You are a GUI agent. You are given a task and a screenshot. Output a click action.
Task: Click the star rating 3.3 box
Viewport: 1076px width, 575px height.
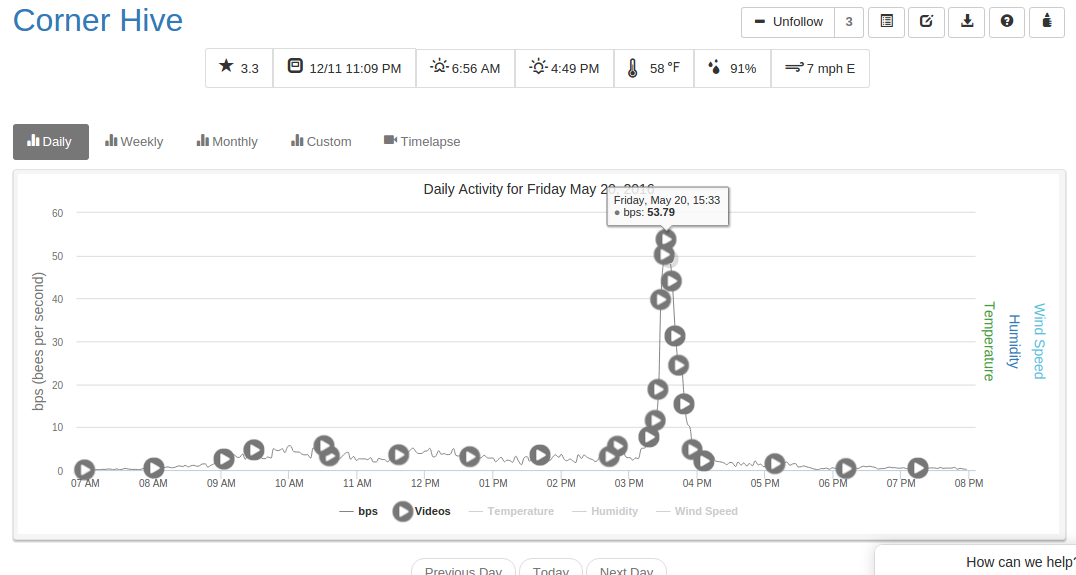(x=239, y=68)
